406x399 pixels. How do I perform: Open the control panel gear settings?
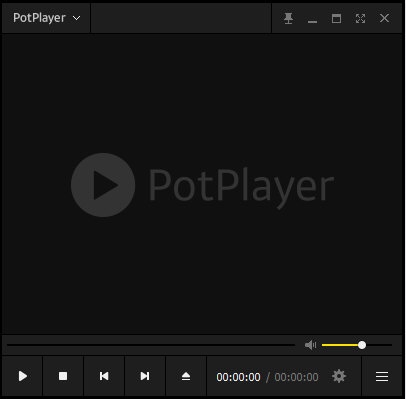click(x=339, y=376)
